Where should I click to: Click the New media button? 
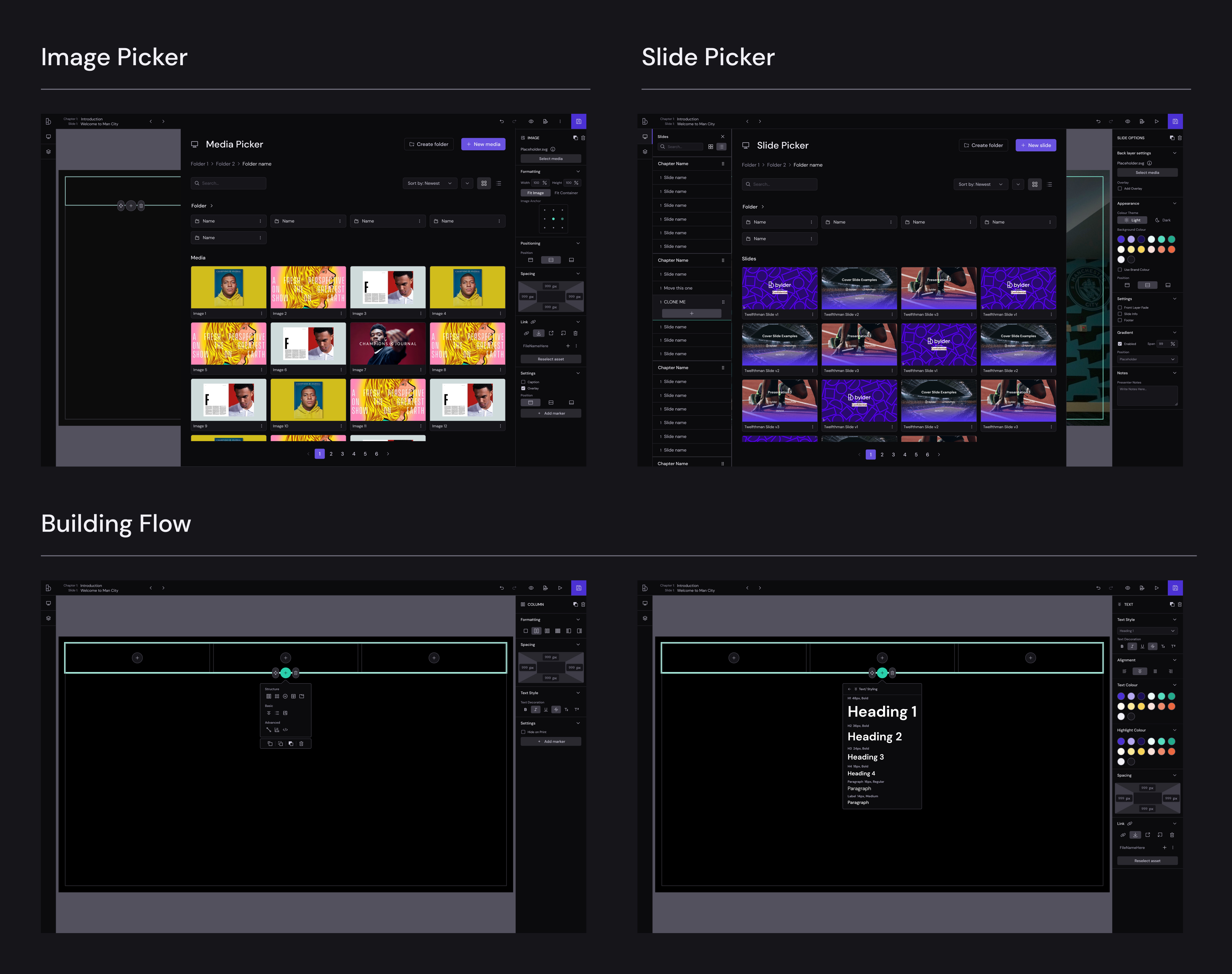coord(483,144)
